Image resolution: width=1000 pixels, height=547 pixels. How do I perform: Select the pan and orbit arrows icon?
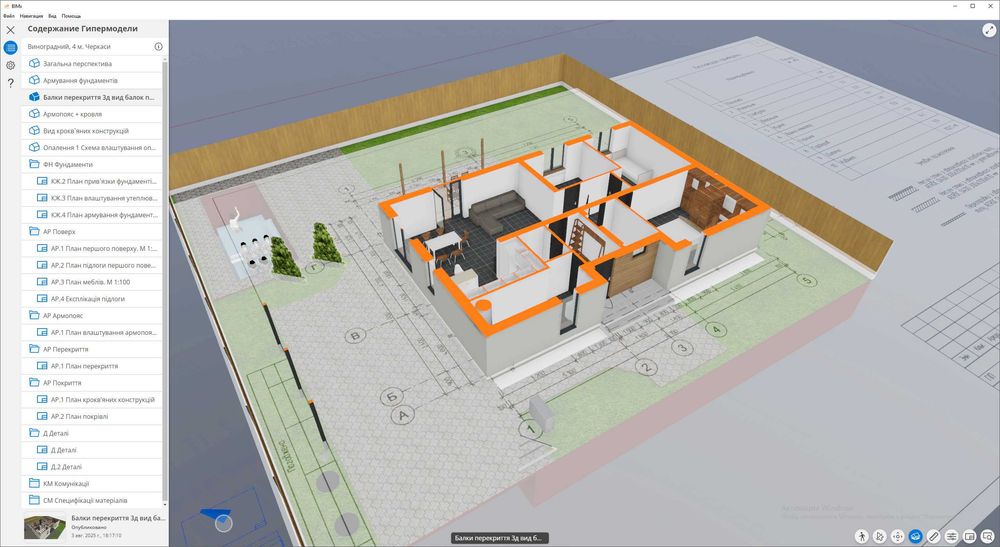[897, 537]
